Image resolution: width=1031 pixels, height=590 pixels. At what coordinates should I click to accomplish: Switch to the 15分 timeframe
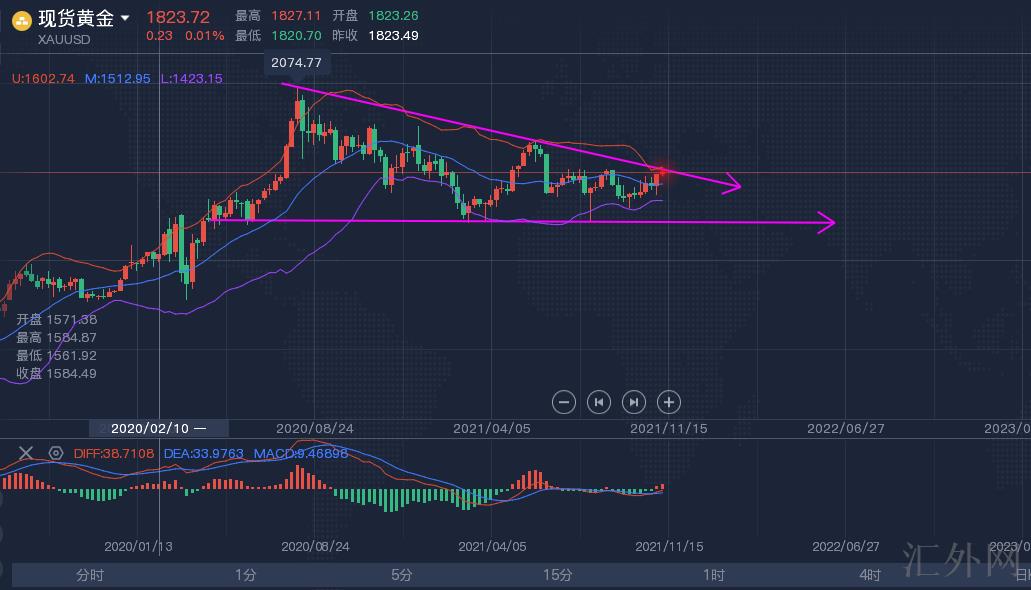[x=558, y=575]
